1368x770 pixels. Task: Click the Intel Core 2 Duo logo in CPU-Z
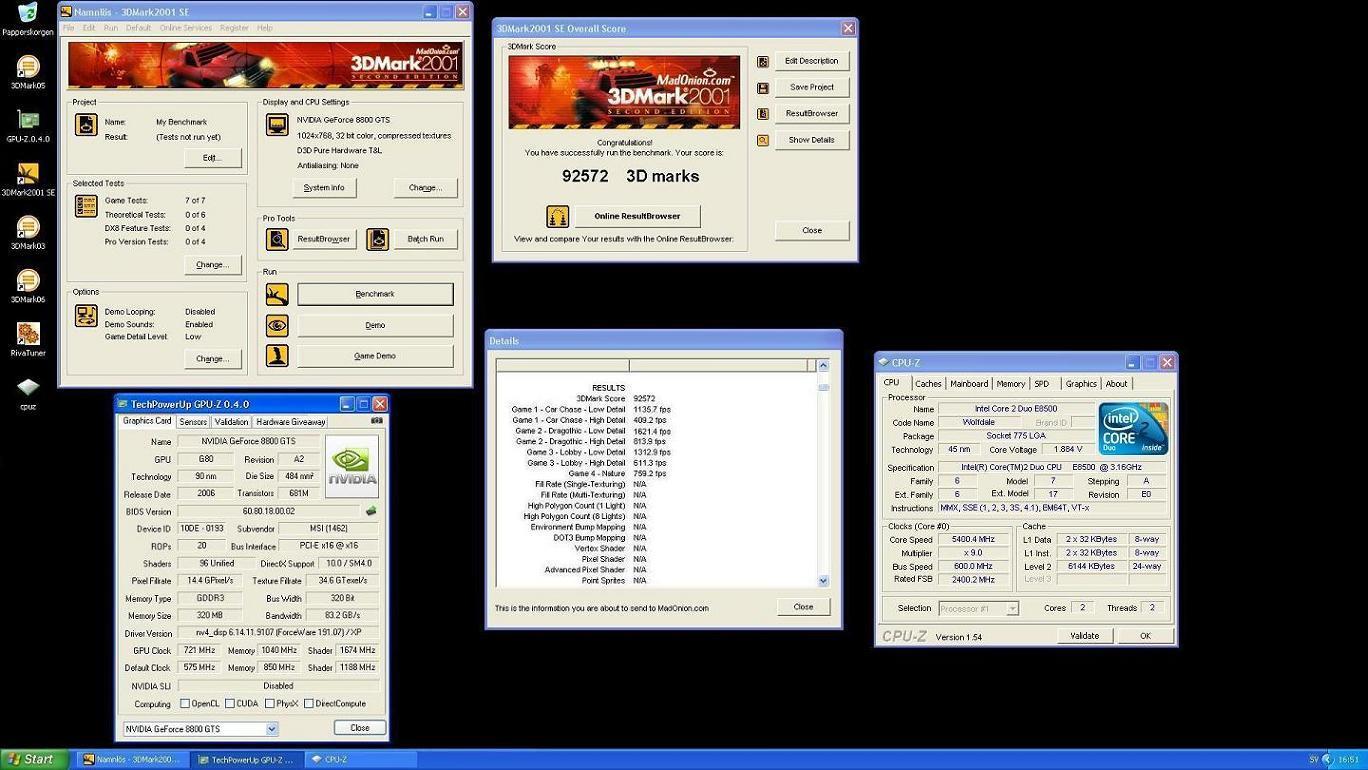[x=1133, y=429]
